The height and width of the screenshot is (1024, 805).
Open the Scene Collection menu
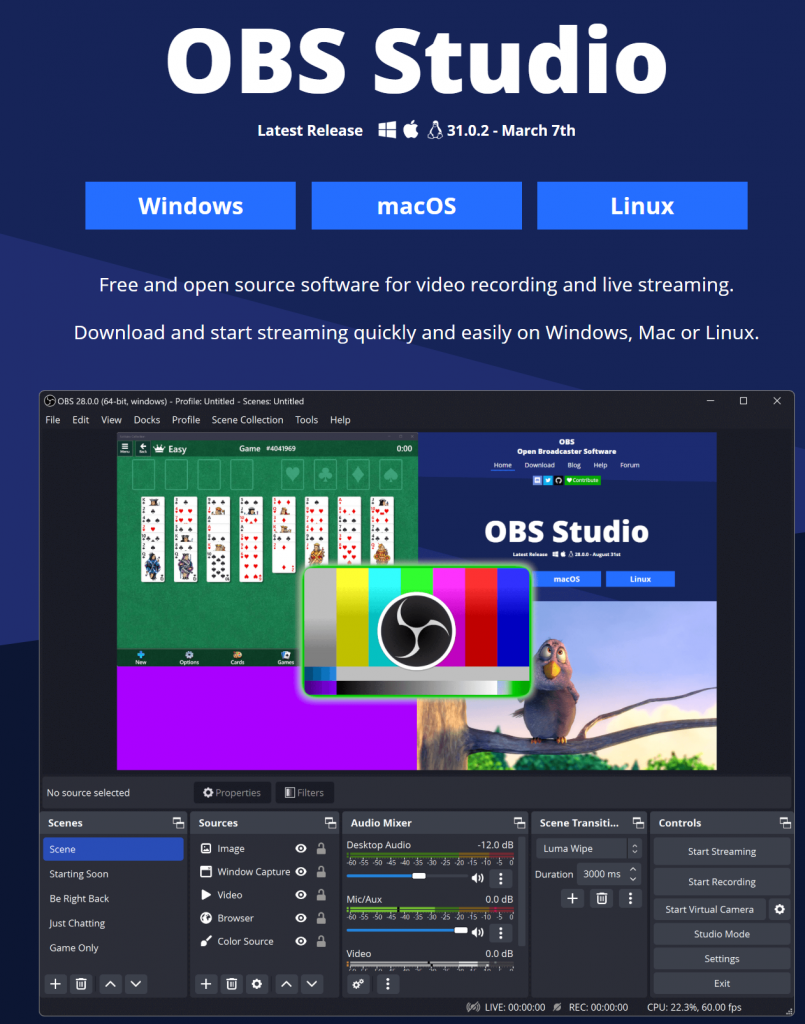pyautogui.click(x=247, y=420)
